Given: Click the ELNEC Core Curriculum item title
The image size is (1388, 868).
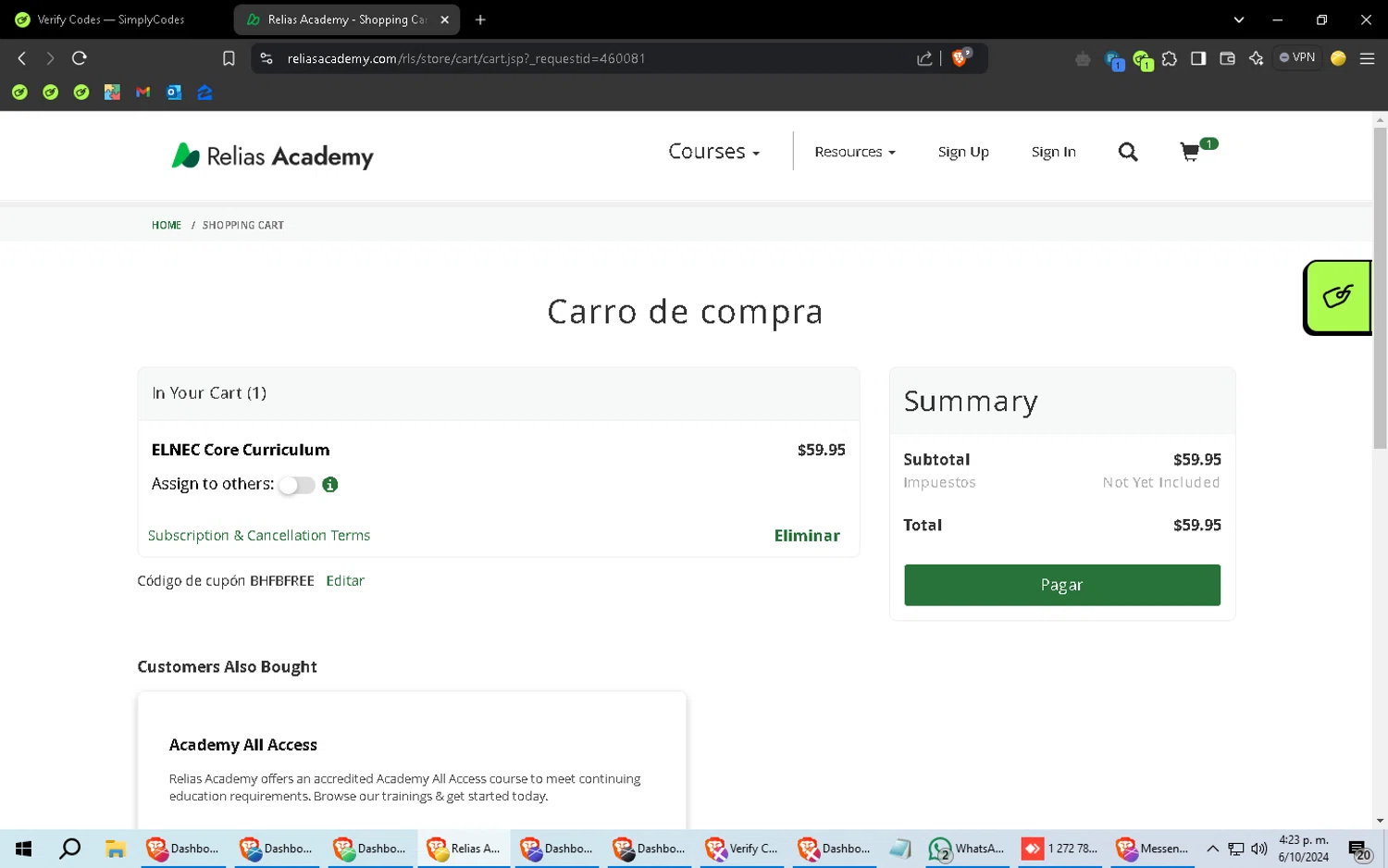Looking at the screenshot, I should coord(241,450).
